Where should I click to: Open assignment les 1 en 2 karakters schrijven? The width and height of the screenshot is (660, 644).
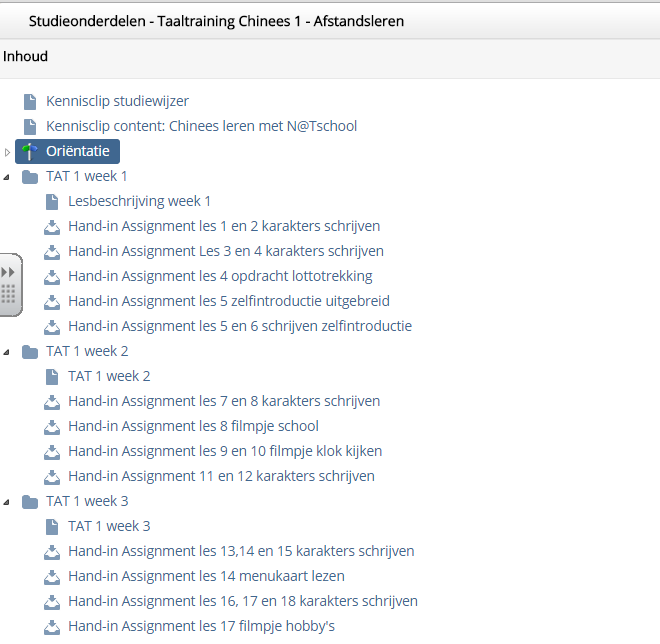coord(224,226)
